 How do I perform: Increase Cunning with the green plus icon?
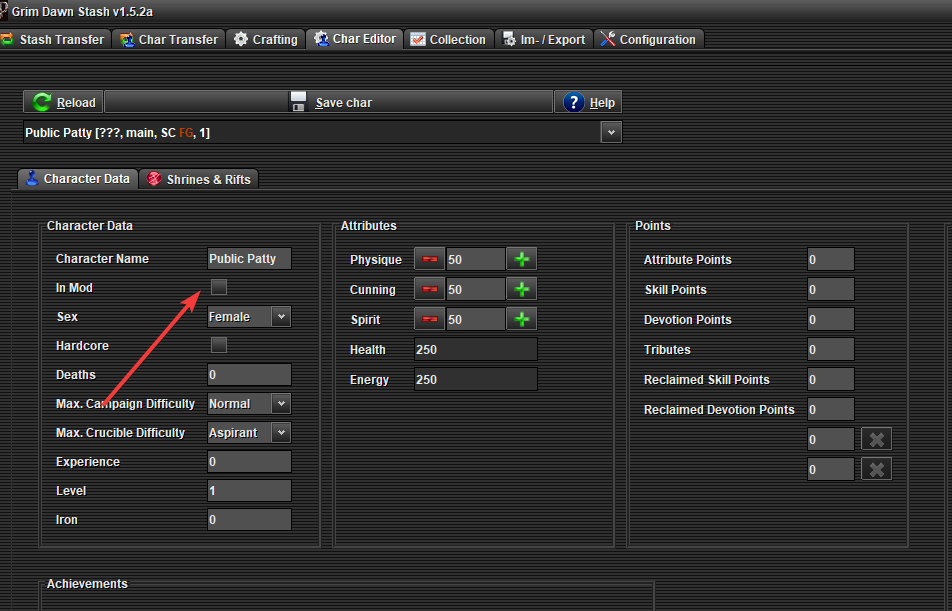522,289
